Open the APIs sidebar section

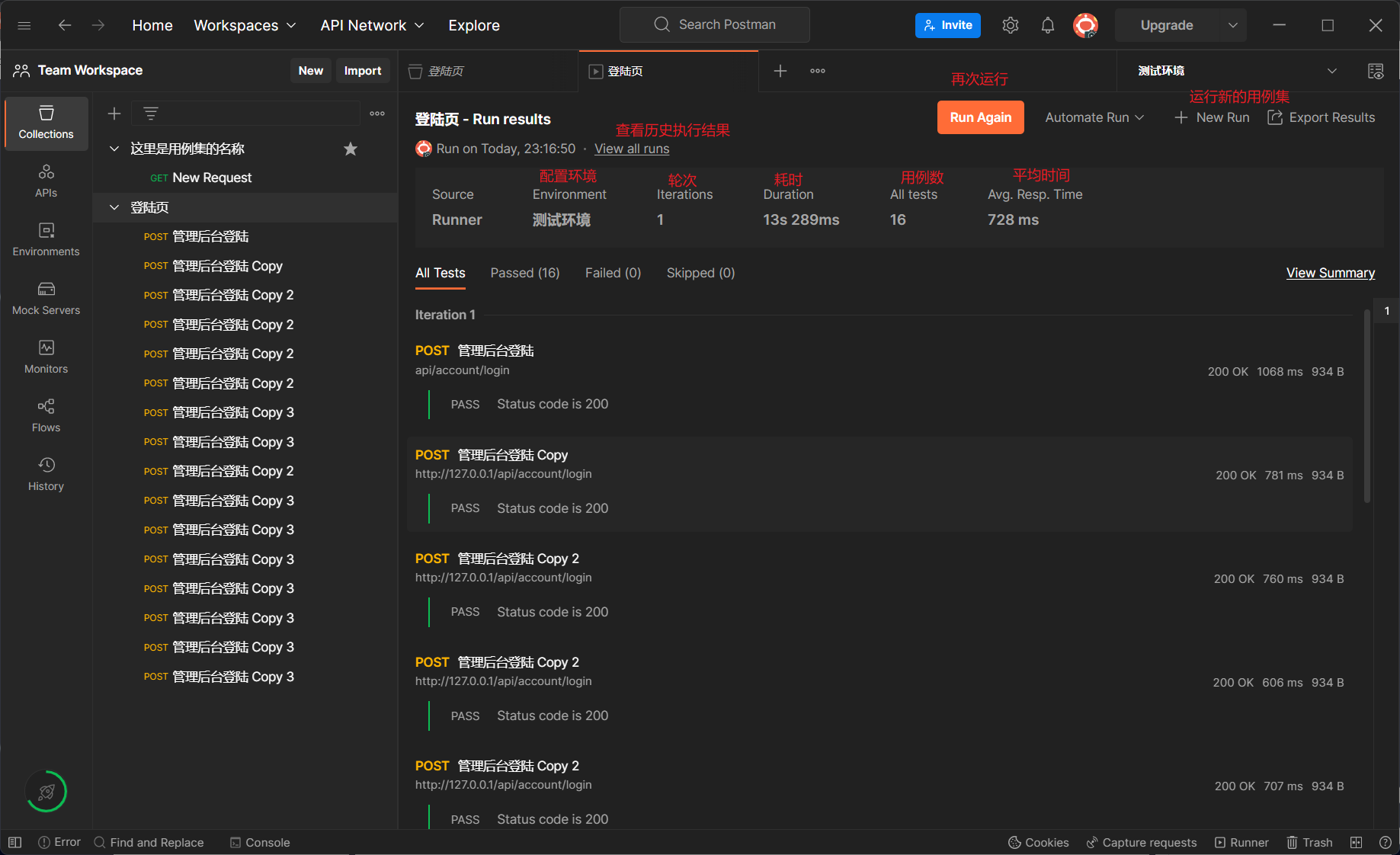pyautogui.click(x=46, y=181)
